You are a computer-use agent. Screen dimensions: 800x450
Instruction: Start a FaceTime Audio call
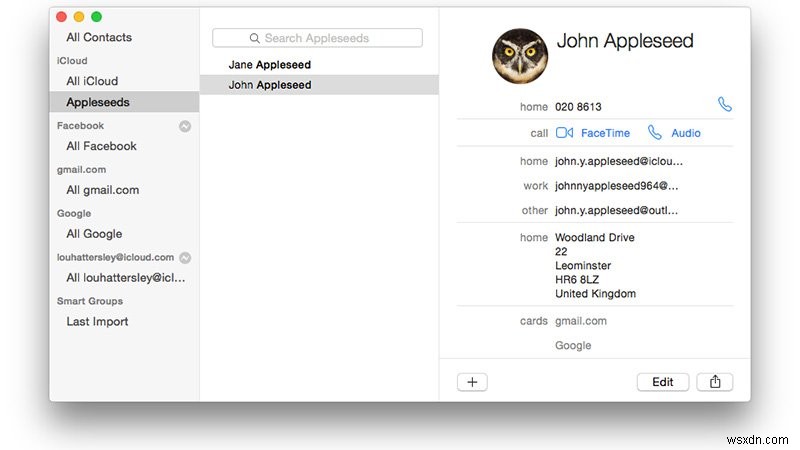(655, 133)
